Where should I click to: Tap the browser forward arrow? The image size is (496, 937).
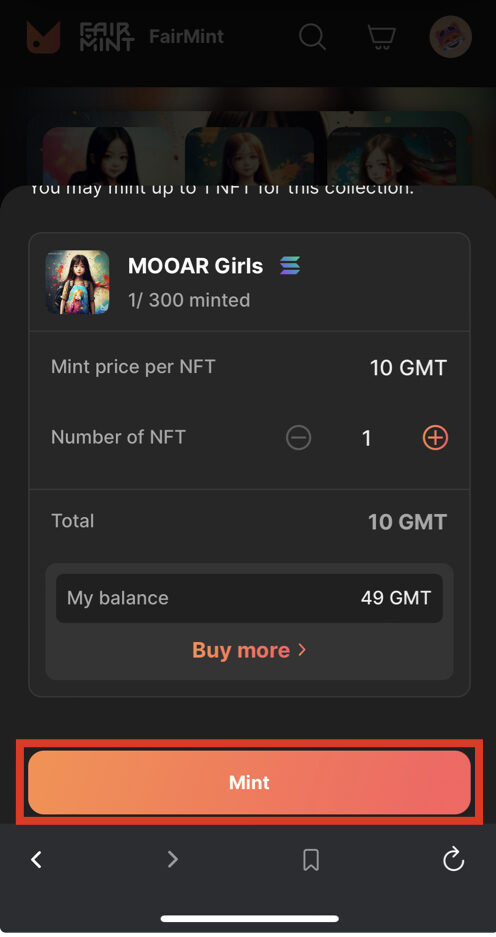point(173,859)
